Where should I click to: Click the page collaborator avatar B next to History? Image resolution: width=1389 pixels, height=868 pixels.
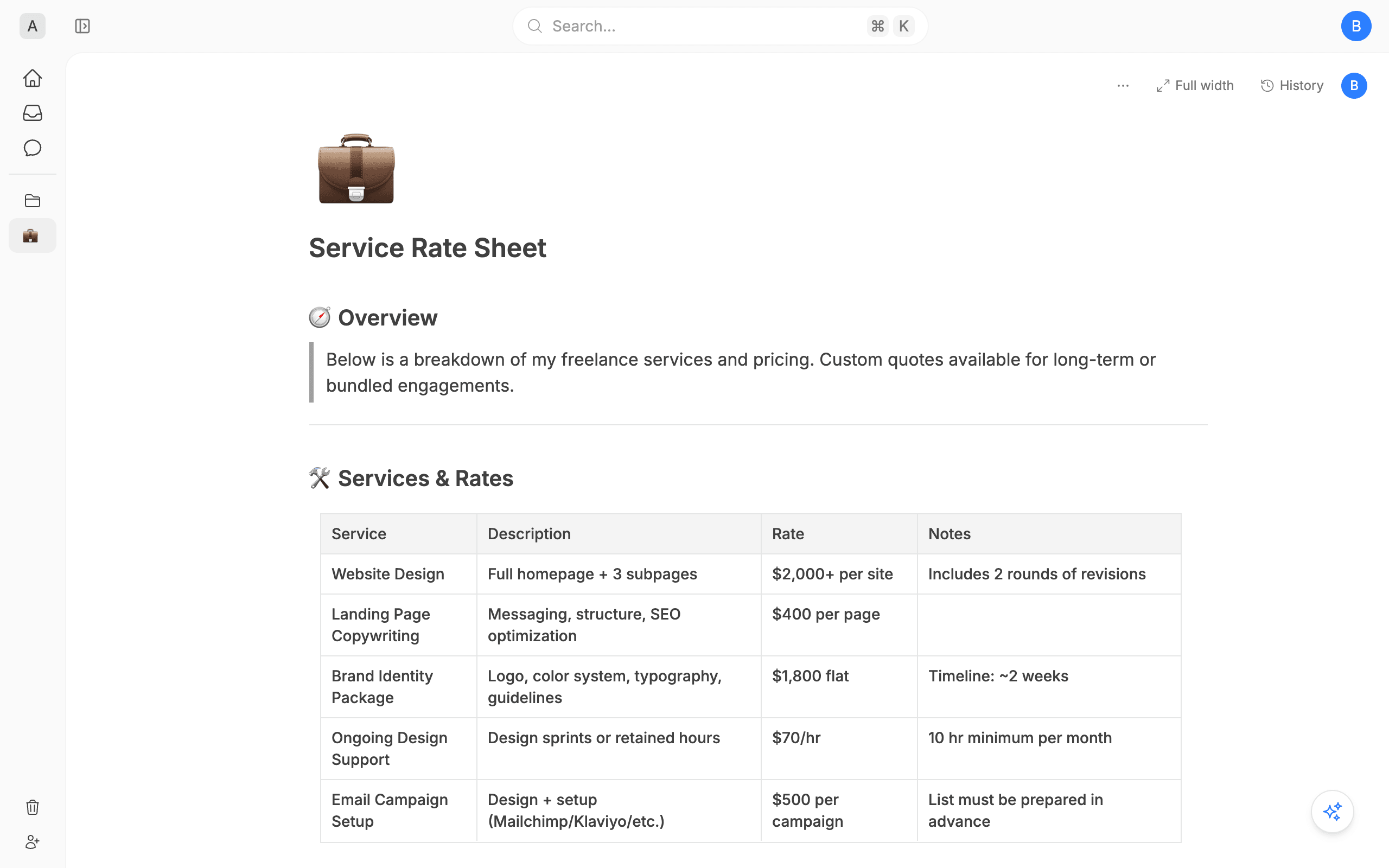pyautogui.click(x=1353, y=86)
